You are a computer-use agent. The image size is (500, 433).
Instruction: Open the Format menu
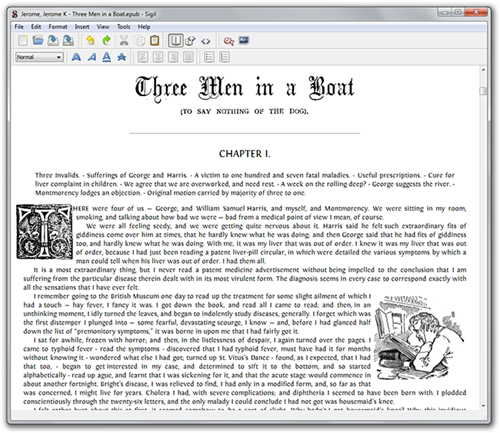(x=58, y=27)
